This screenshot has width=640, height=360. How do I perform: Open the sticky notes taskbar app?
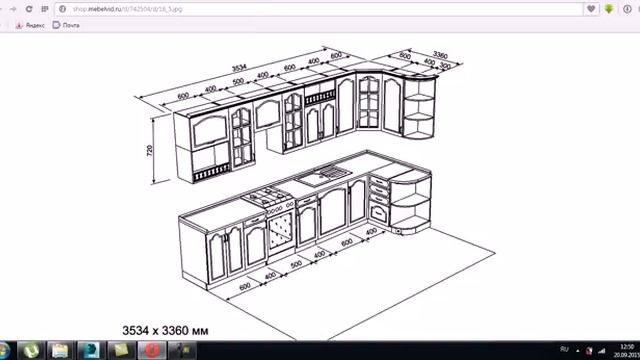[x=121, y=350]
